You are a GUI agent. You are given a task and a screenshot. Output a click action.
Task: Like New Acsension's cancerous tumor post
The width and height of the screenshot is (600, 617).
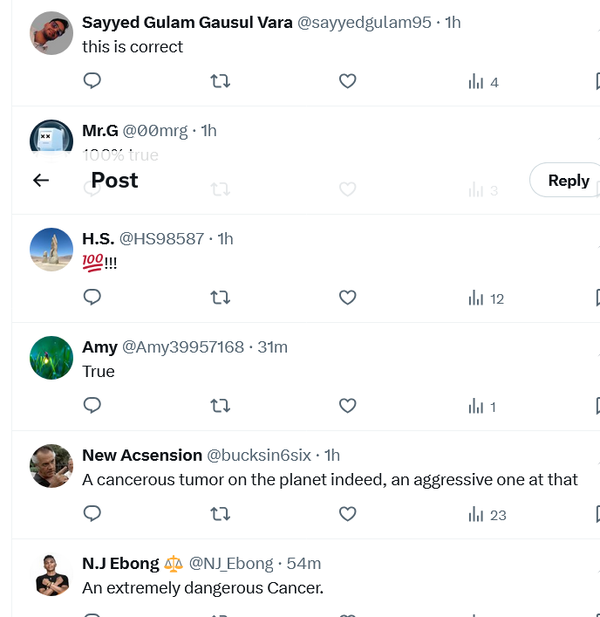(347, 513)
